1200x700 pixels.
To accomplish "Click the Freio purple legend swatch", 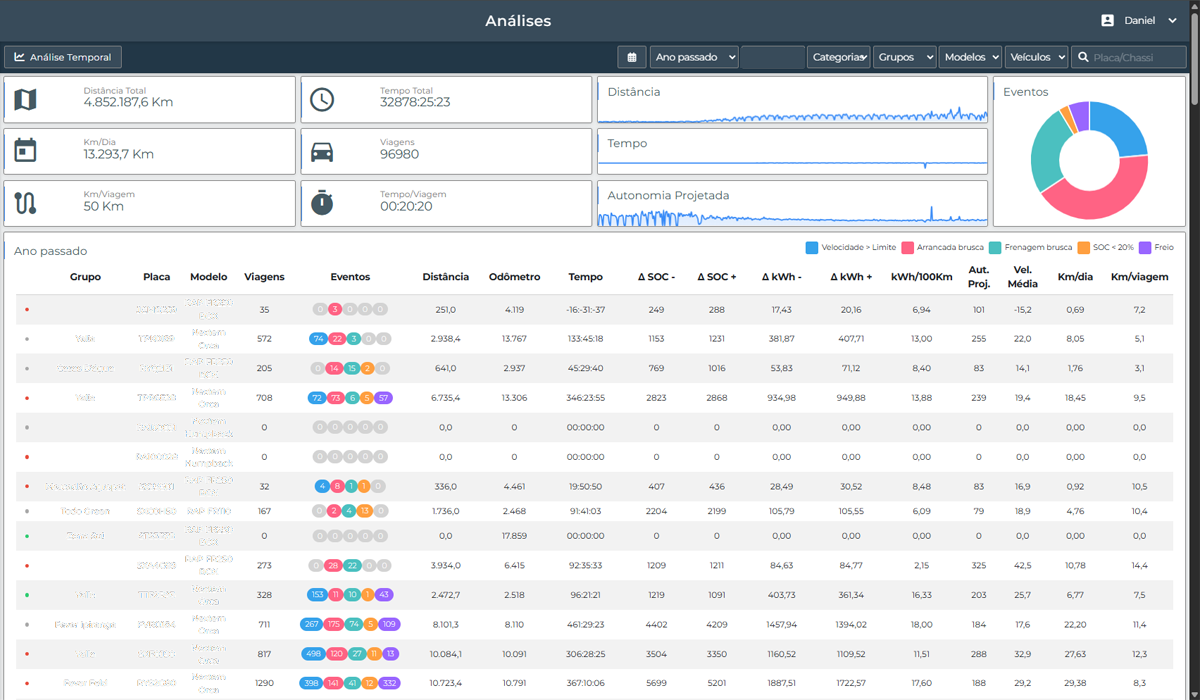I will point(1144,247).
